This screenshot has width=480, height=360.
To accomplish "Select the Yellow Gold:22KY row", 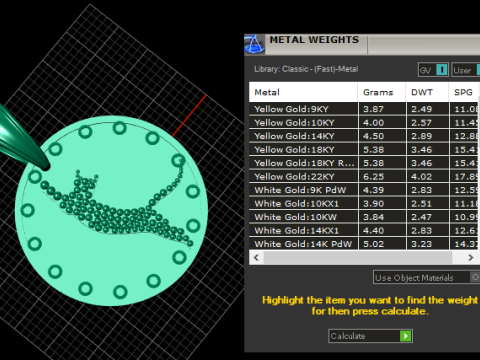I will click(364, 177).
